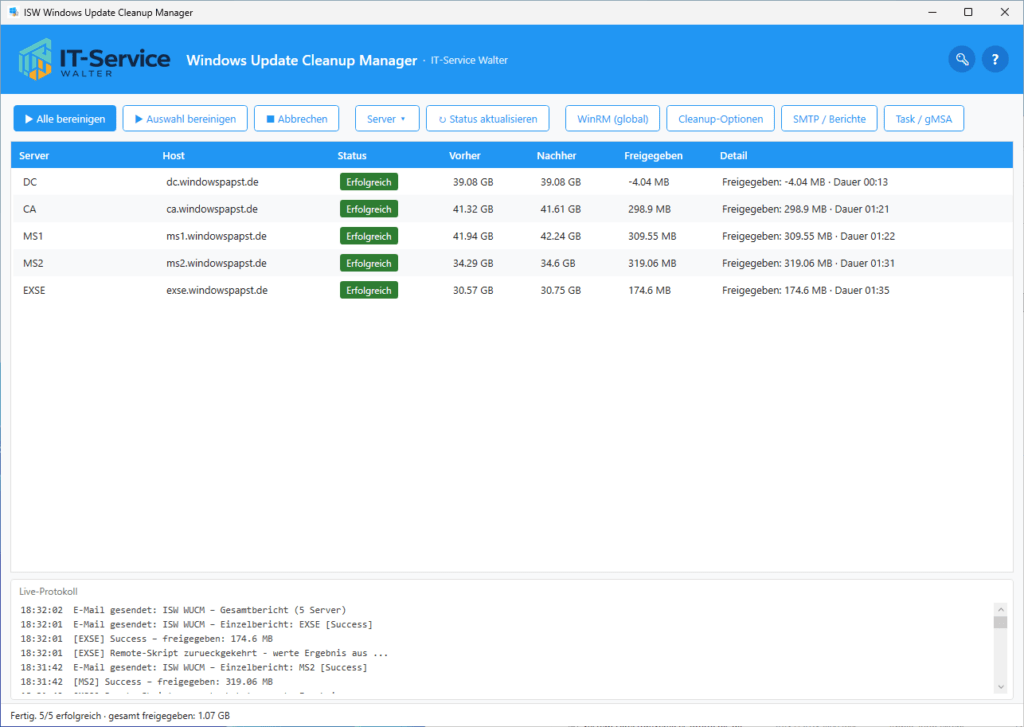Screen dimensions: 1024x727
Task: Open help via the question mark icon
Action: [995, 59]
